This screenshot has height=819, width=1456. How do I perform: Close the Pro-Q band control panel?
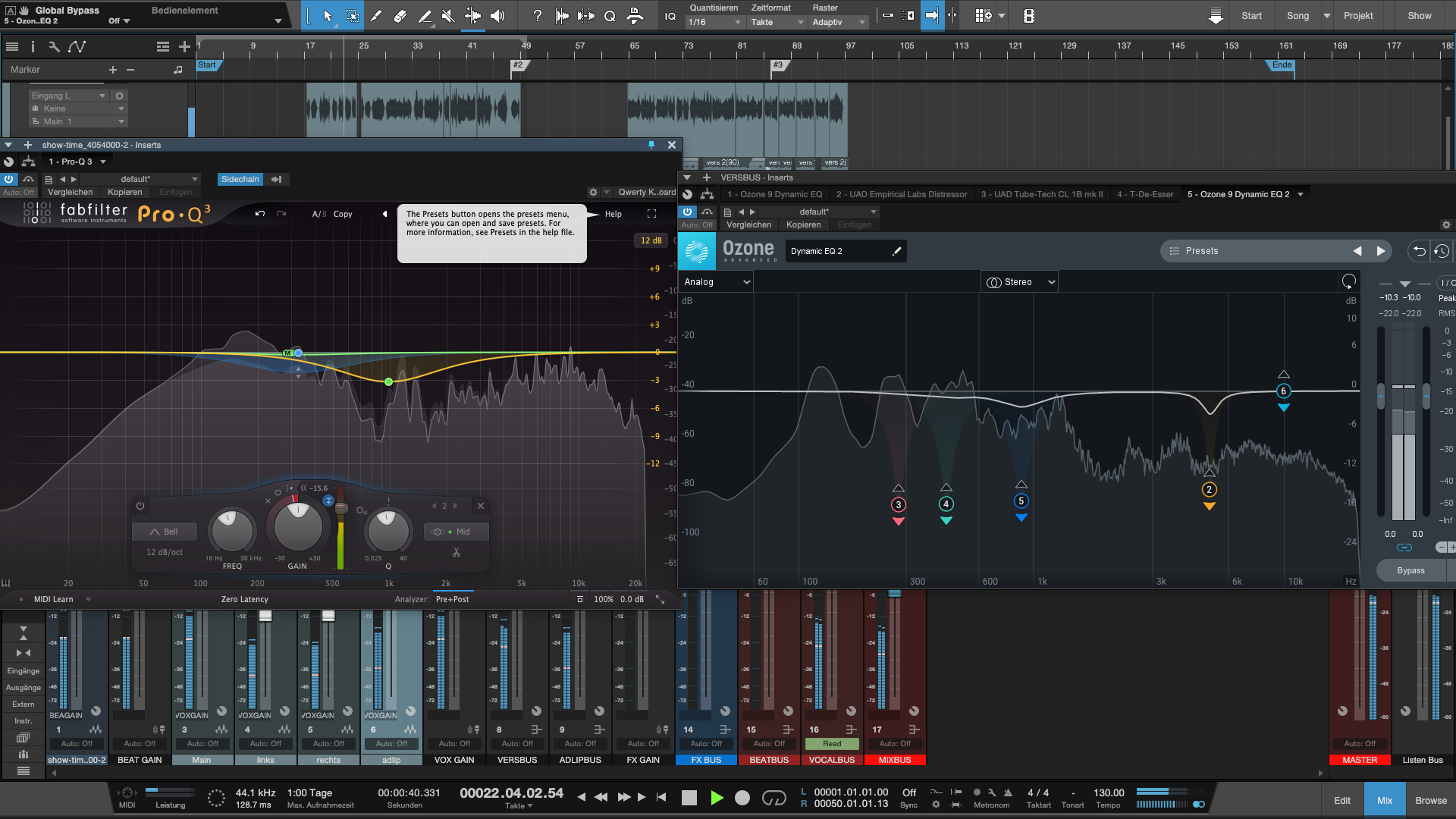pos(480,506)
